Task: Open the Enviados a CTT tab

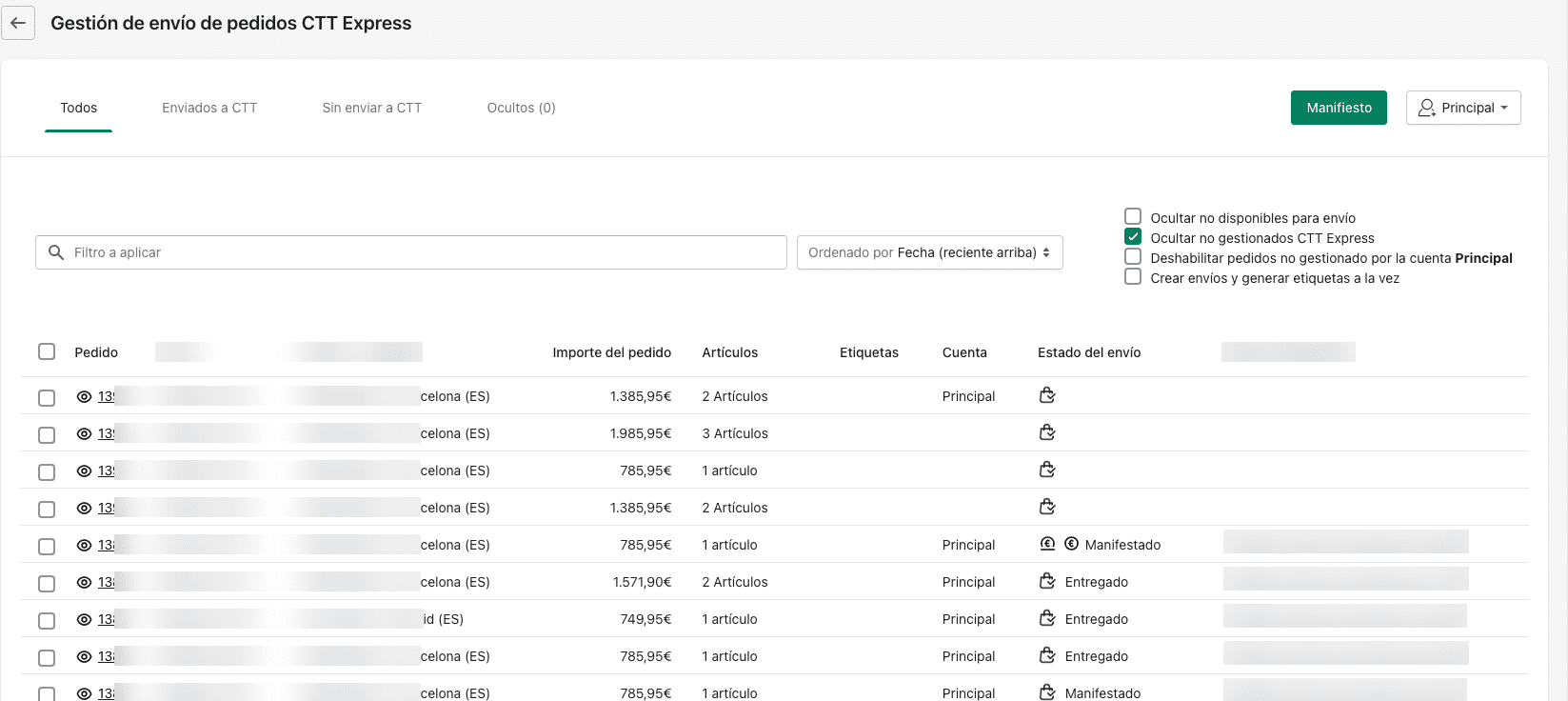Action: [x=209, y=108]
